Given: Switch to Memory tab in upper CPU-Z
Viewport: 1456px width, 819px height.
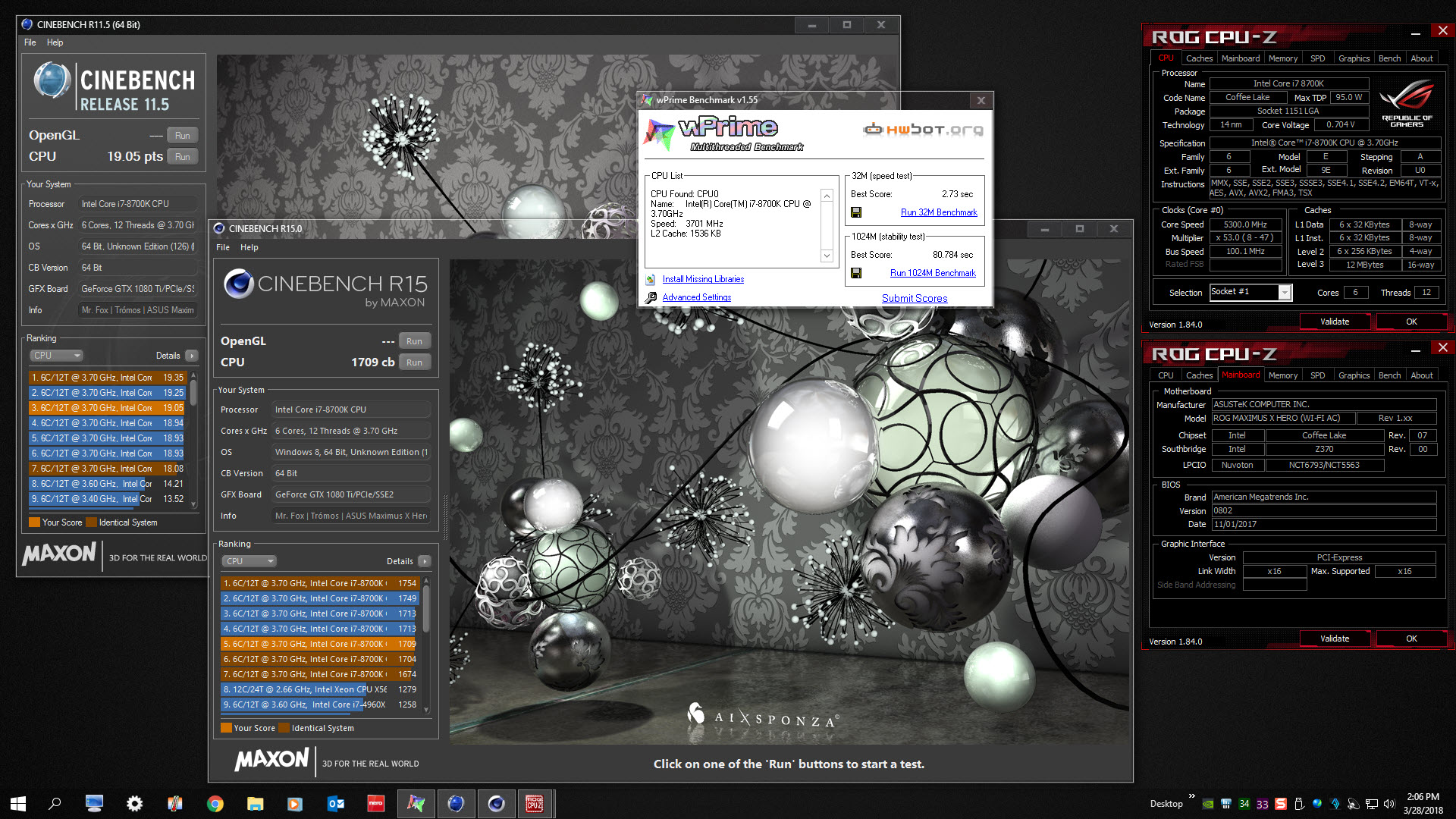Looking at the screenshot, I should (x=1282, y=58).
